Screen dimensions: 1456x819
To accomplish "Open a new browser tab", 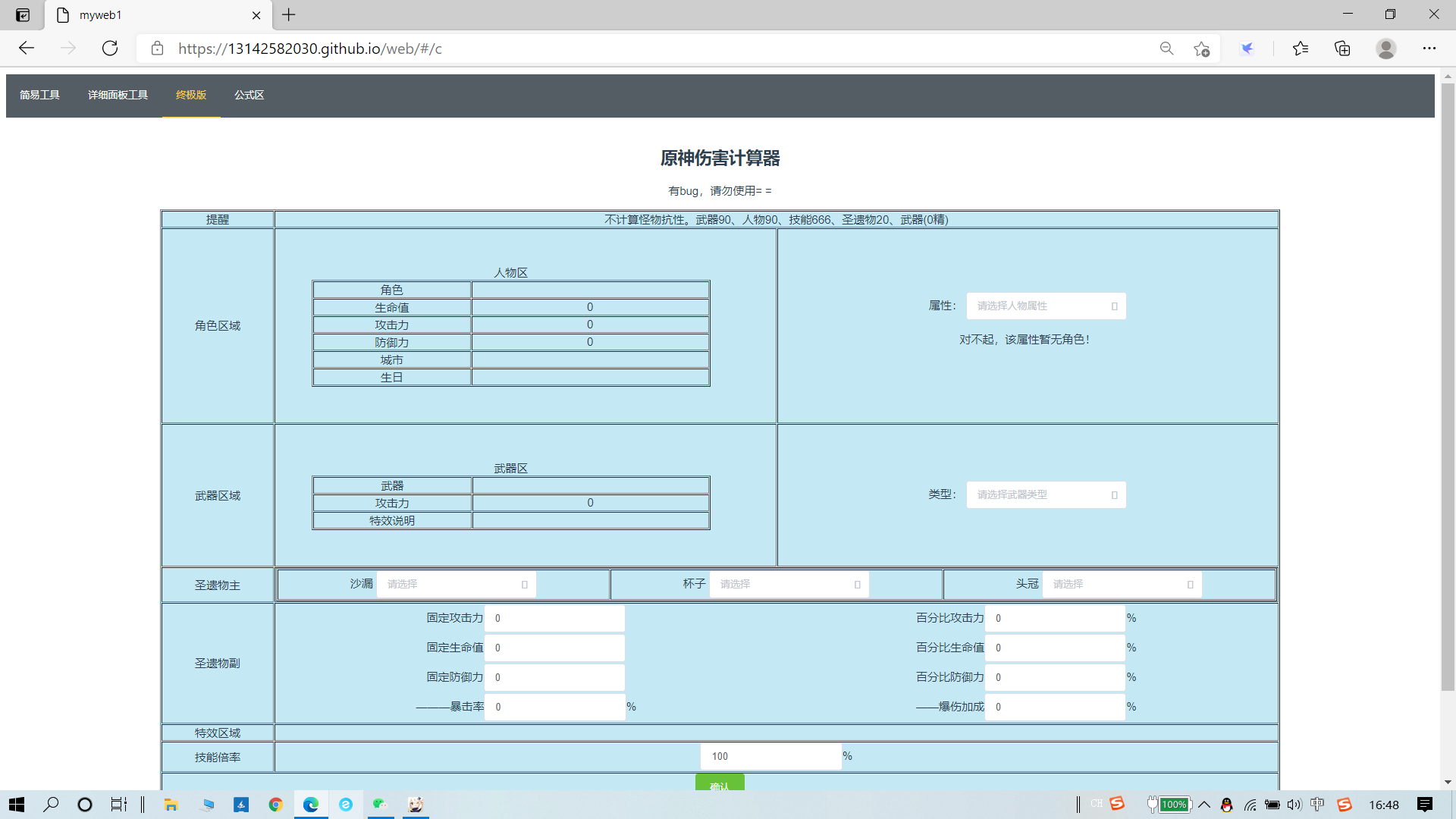I will click(289, 14).
